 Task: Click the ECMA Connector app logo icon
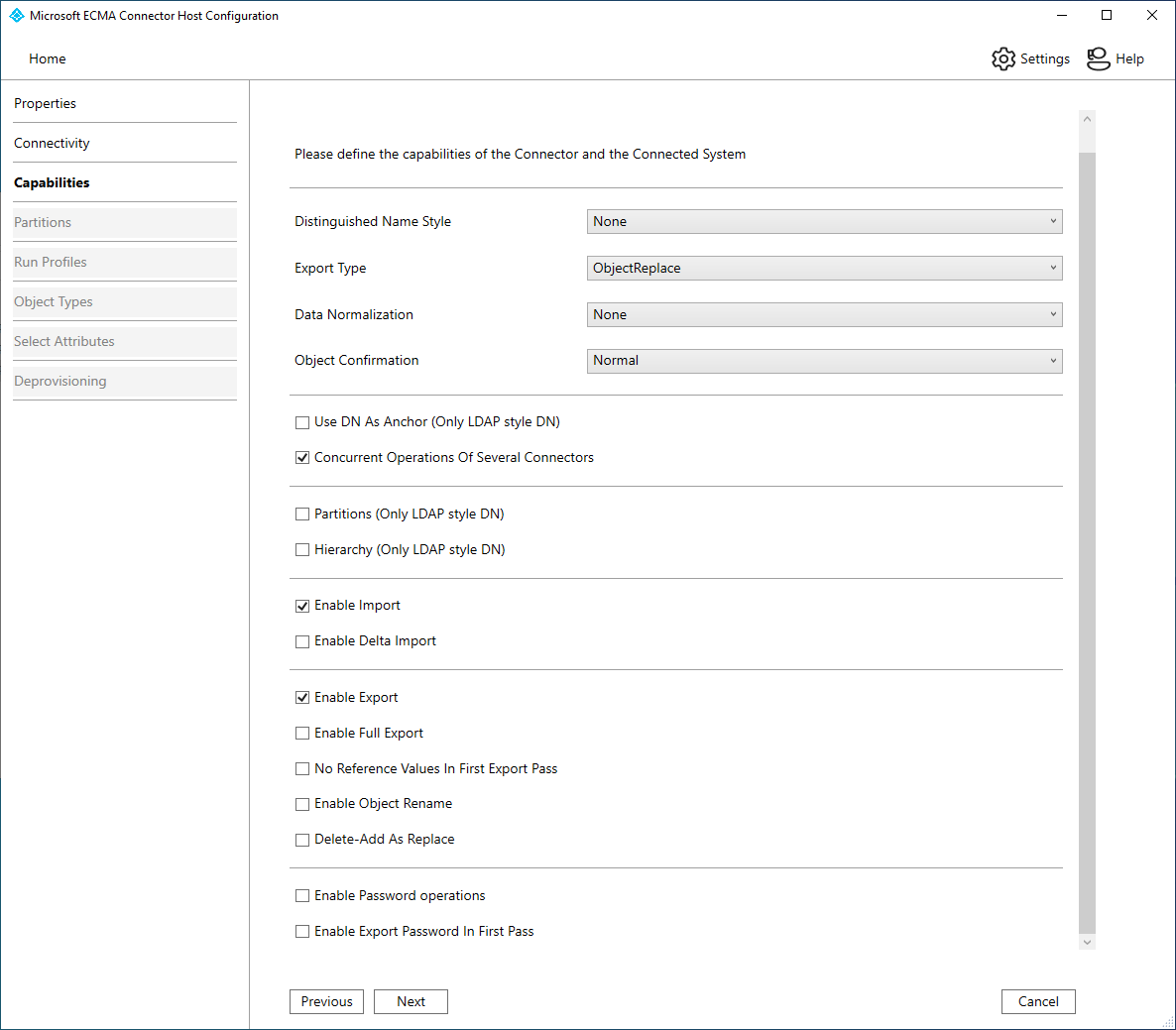coord(16,16)
